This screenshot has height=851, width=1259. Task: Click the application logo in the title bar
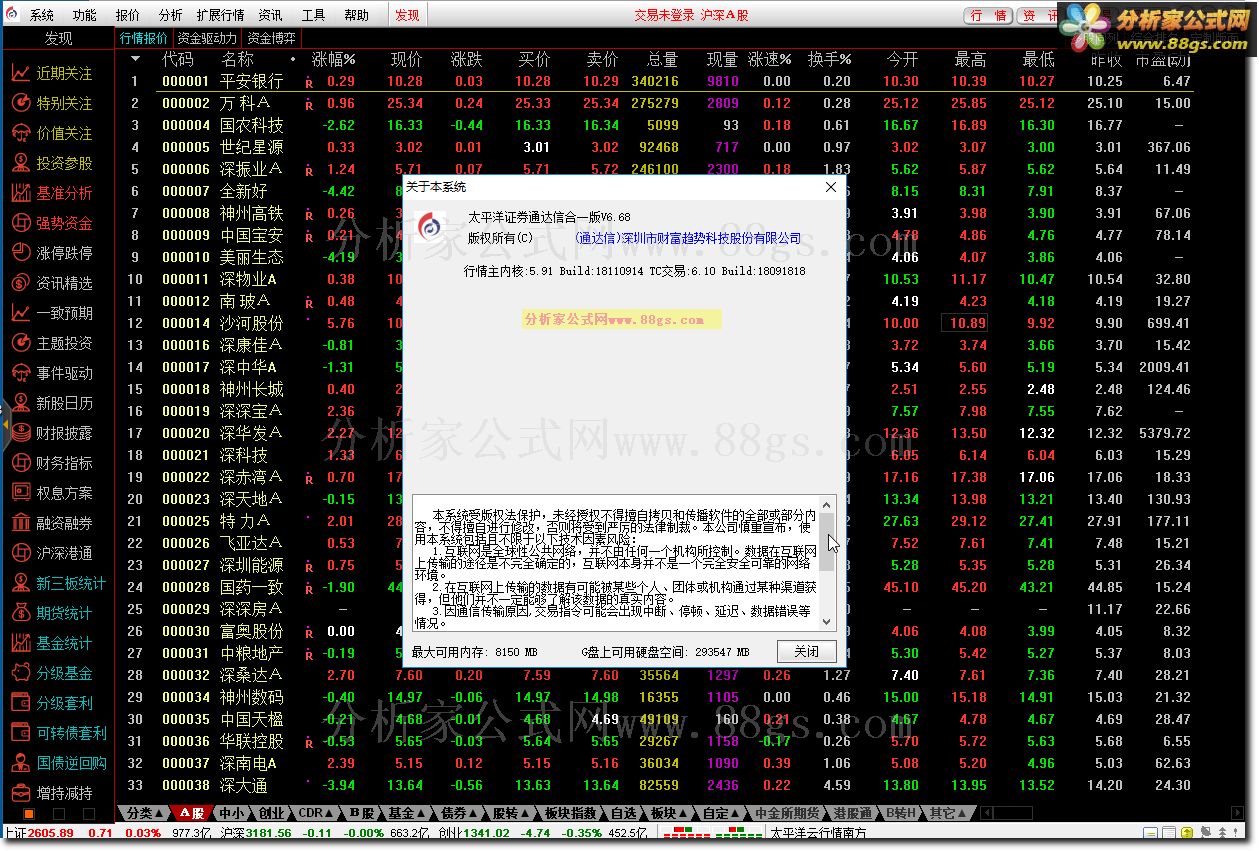(13, 15)
